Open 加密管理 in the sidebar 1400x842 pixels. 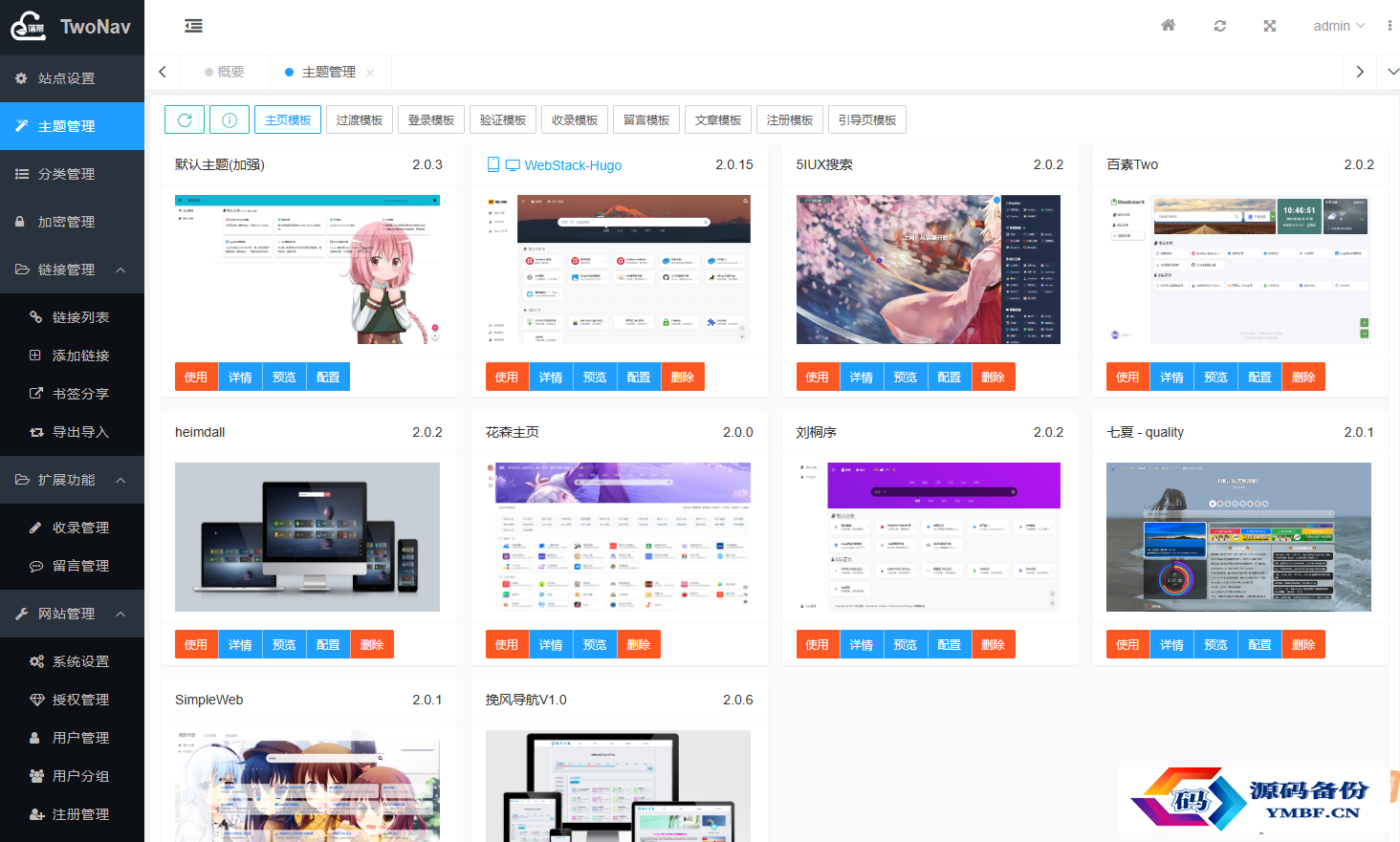point(72,222)
